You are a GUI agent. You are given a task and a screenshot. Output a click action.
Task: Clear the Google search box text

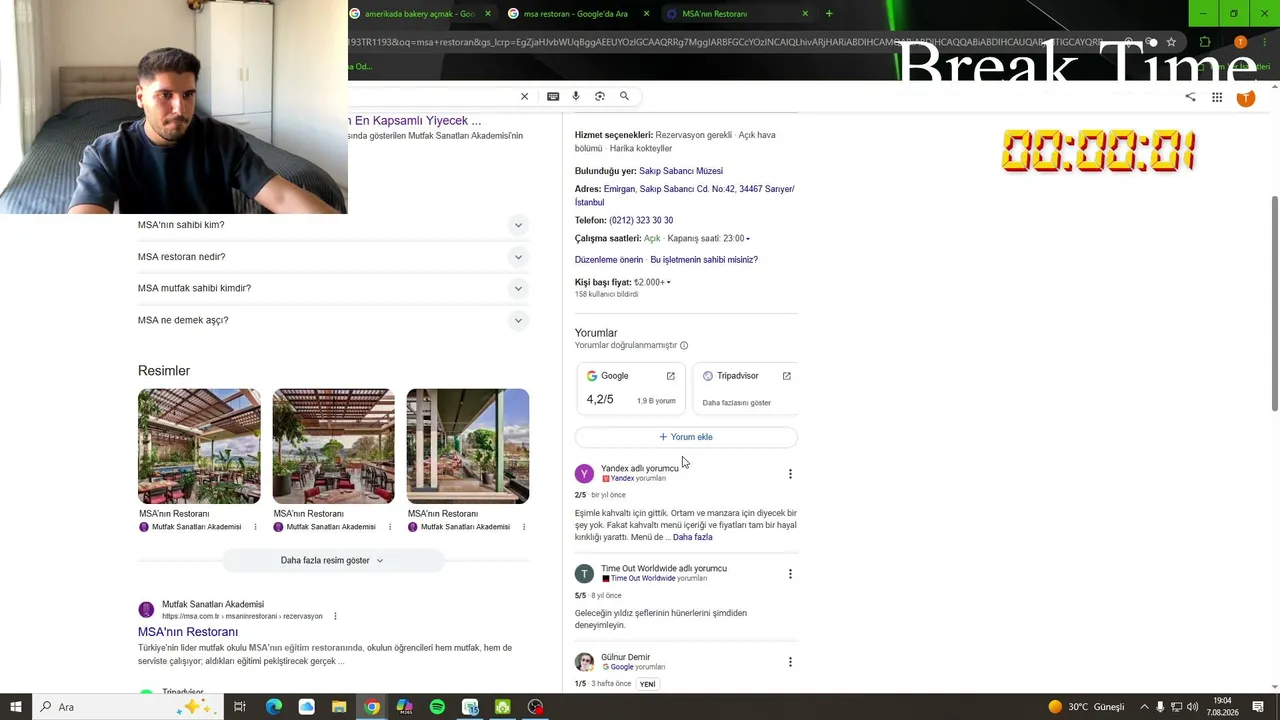tap(524, 96)
